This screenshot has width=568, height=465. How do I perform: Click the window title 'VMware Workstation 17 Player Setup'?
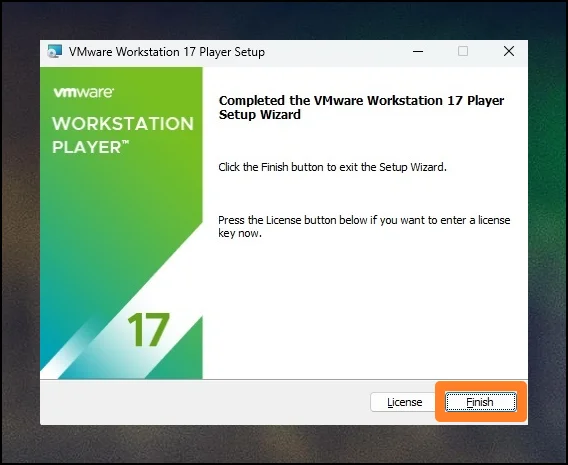pyautogui.click(x=167, y=52)
